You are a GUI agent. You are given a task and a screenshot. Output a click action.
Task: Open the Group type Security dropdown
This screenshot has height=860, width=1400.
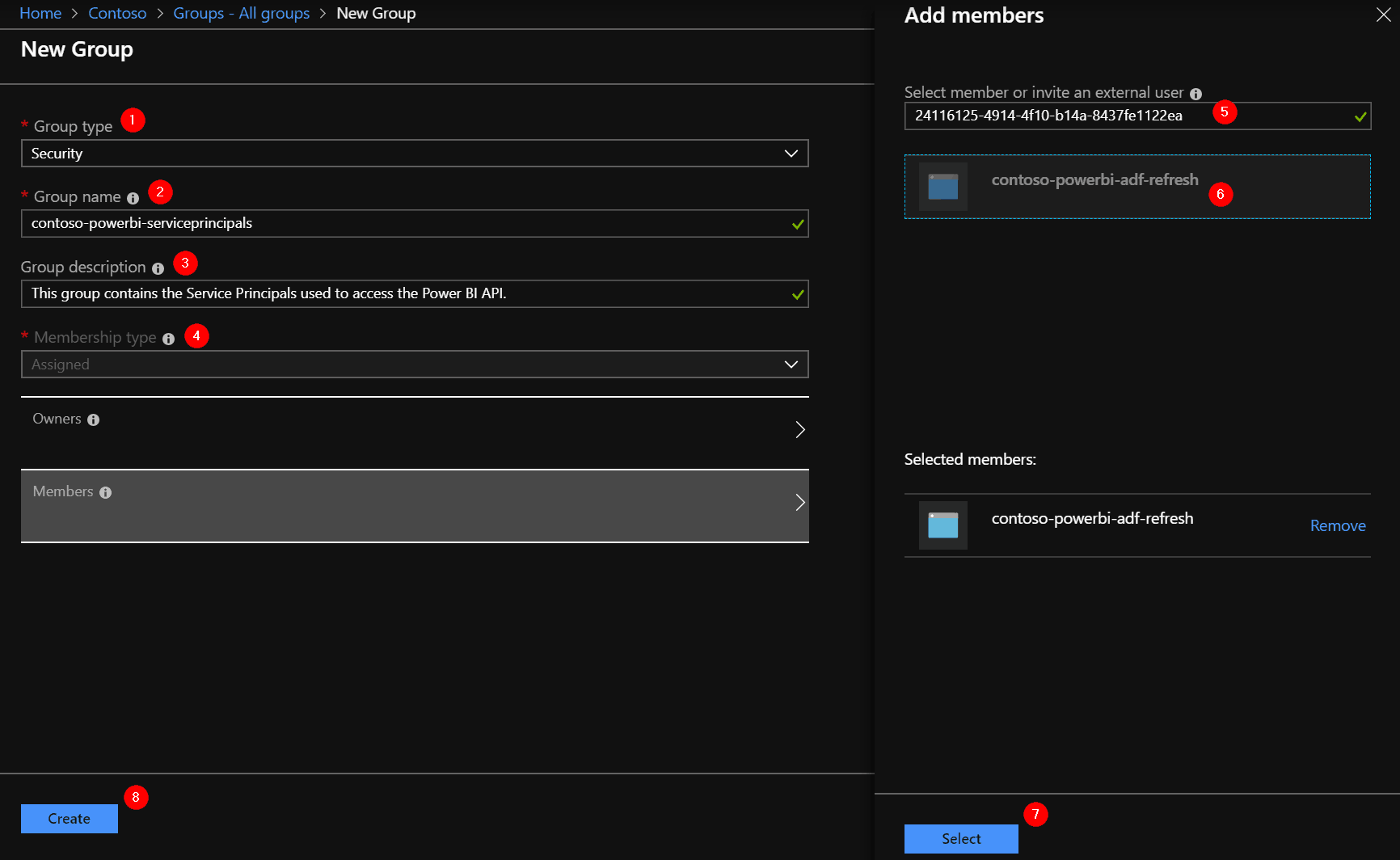point(415,154)
